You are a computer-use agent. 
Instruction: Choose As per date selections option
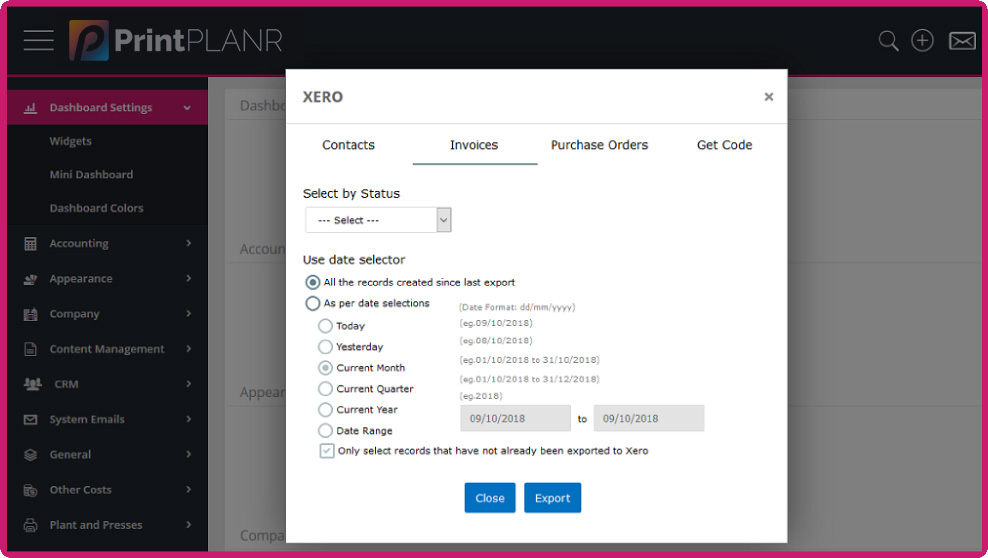coord(313,303)
